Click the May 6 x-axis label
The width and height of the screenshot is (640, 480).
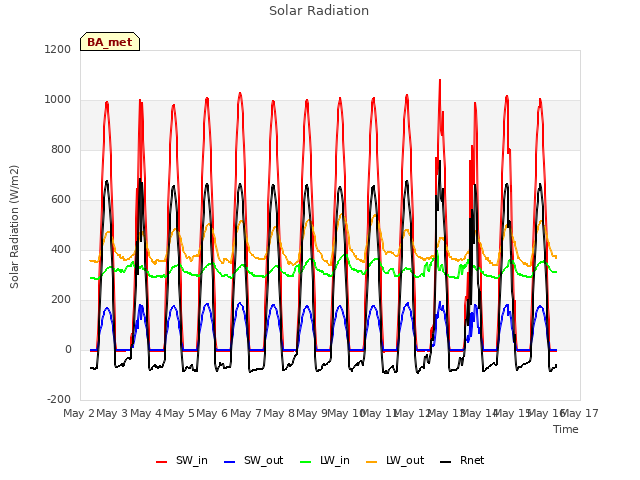coord(212,413)
